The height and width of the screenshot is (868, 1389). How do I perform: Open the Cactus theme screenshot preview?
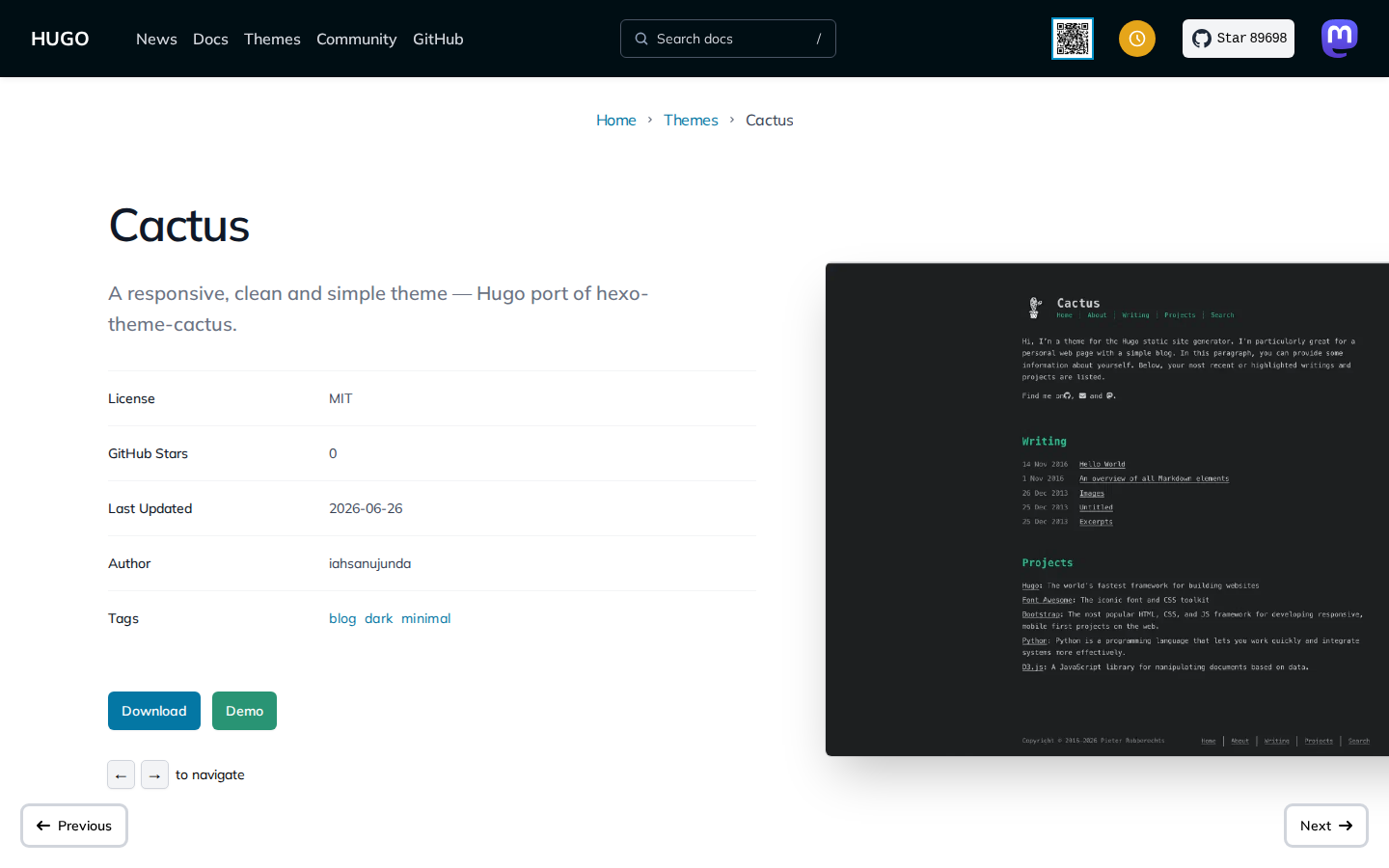1107,509
